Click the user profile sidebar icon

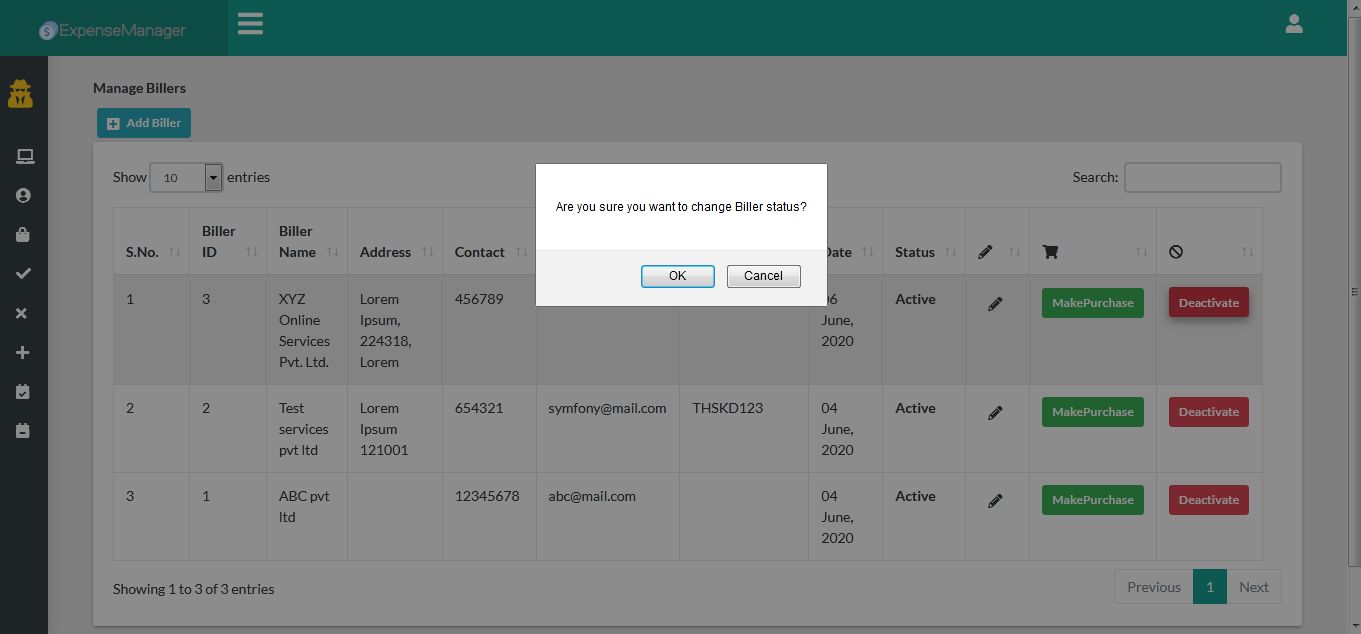[24, 195]
